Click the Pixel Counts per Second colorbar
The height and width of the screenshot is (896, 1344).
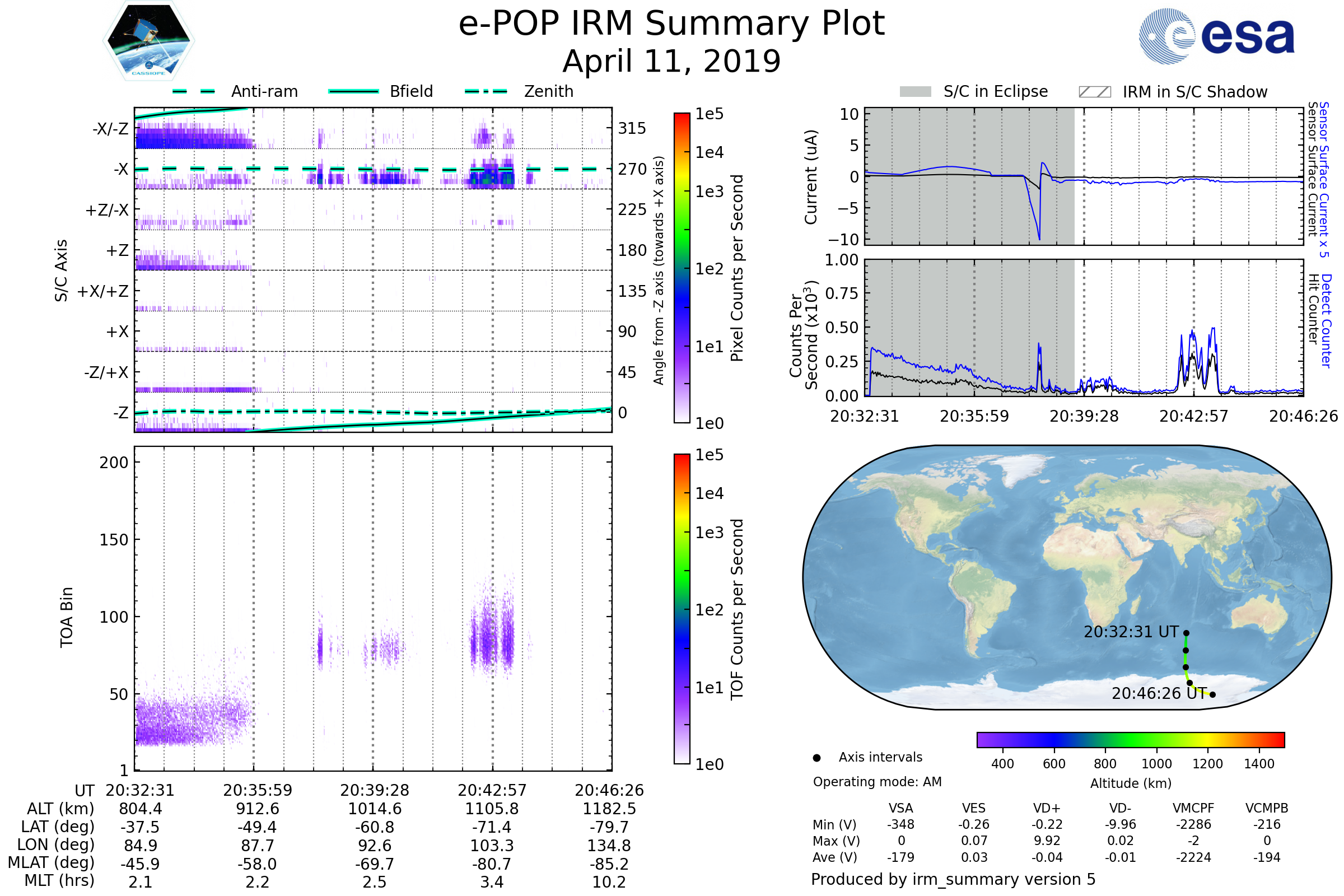click(x=682, y=268)
